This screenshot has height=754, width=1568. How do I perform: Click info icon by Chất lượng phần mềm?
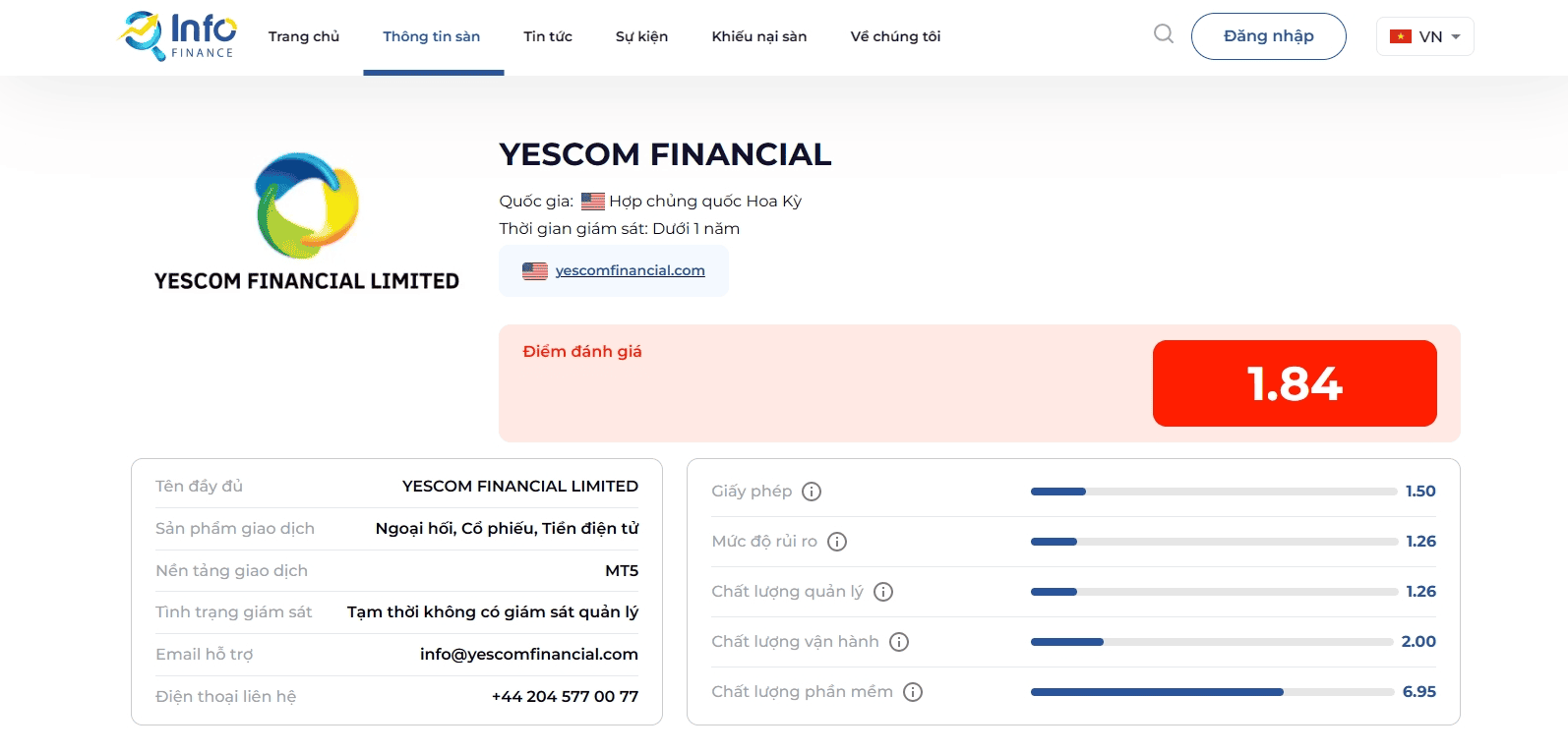(x=913, y=692)
